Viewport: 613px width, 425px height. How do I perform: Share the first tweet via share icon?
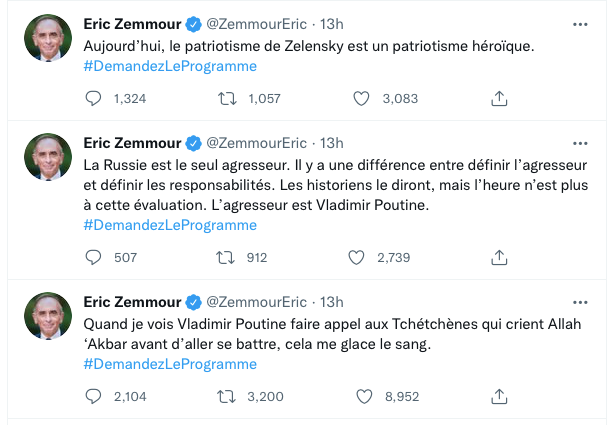[x=499, y=99]
